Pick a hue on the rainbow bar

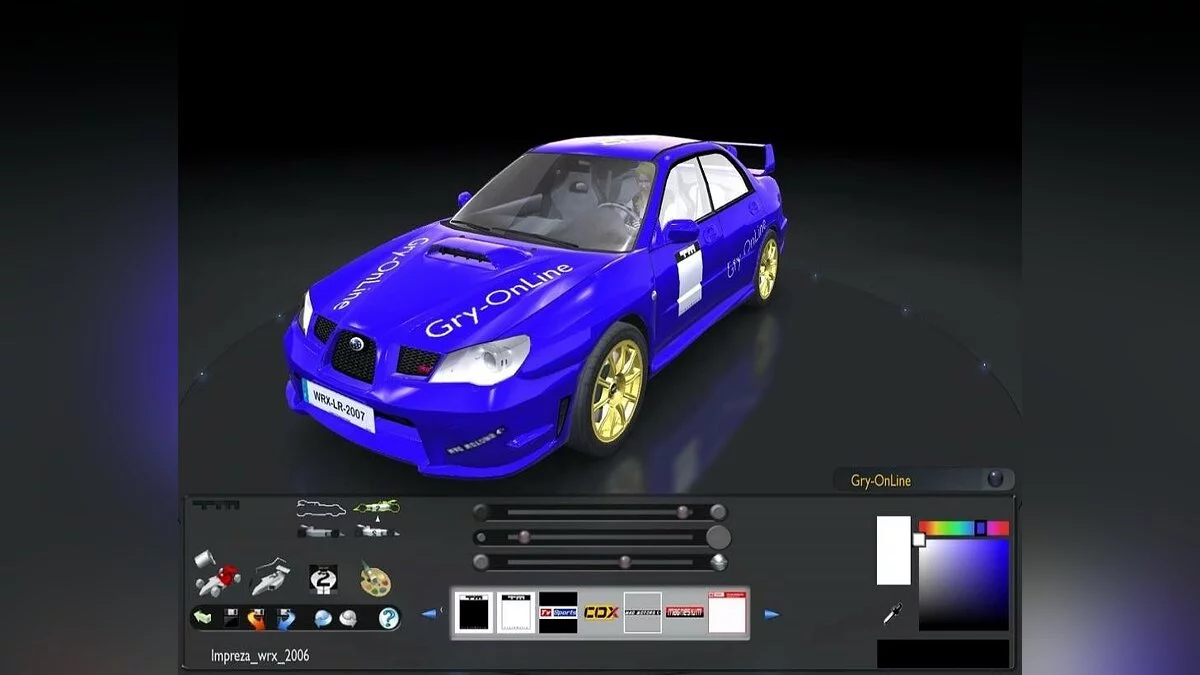point(964,528)
